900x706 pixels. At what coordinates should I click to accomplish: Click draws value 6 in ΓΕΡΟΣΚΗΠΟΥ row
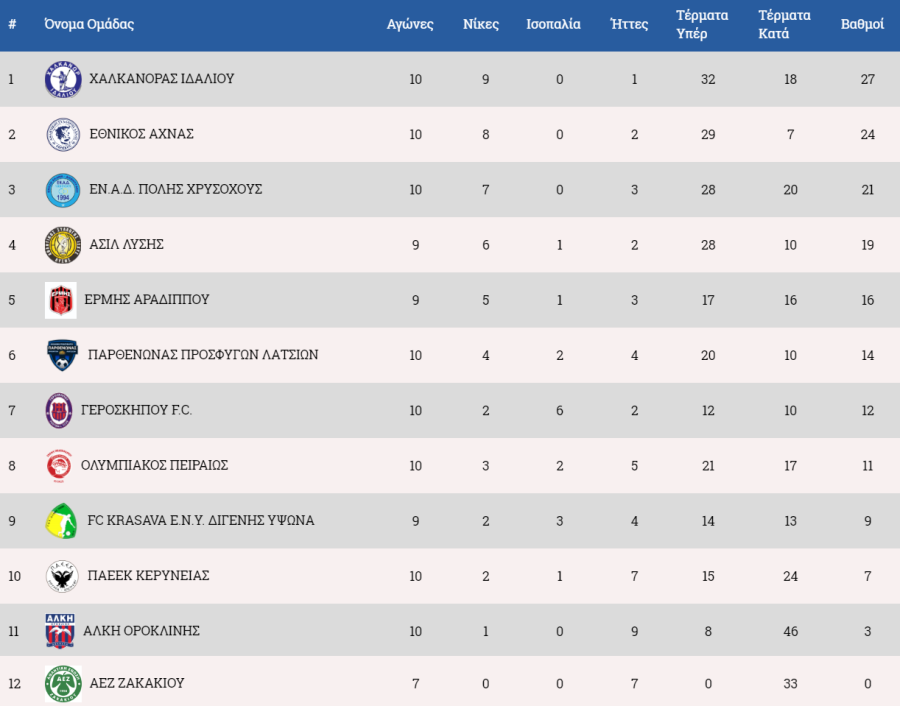[560, 410]
